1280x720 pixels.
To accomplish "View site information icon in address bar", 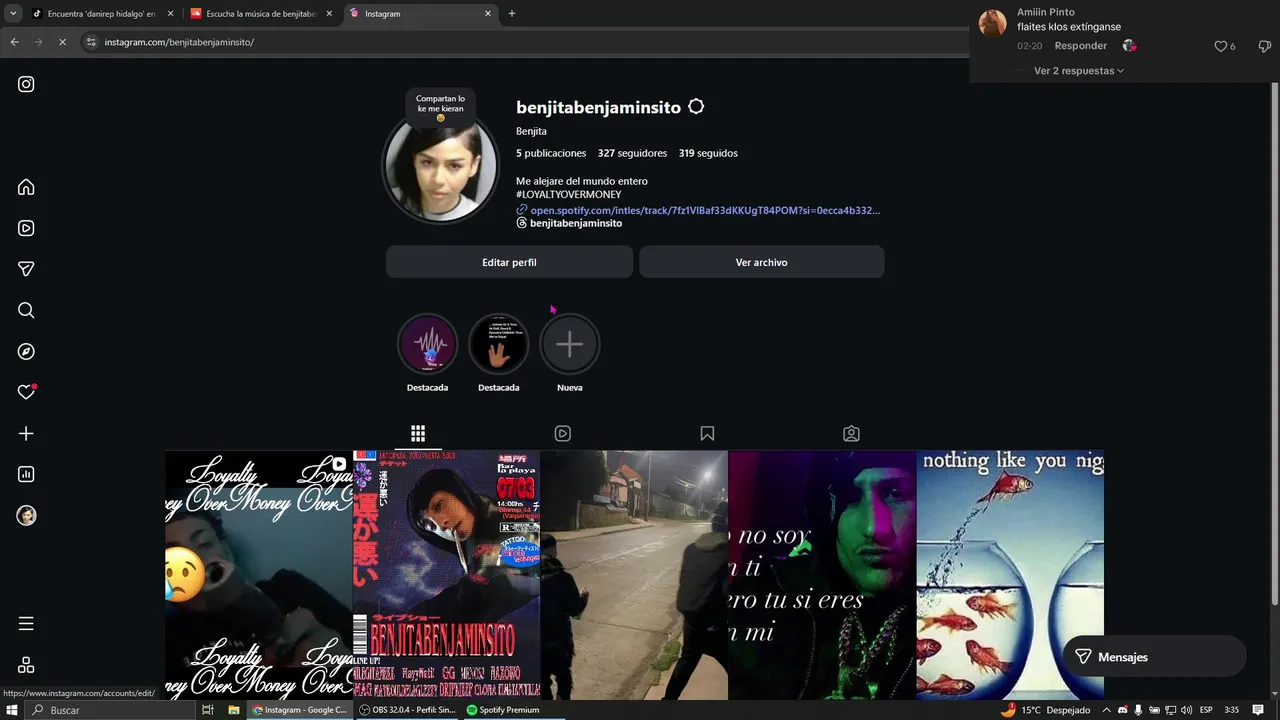I will pos(91,42).
